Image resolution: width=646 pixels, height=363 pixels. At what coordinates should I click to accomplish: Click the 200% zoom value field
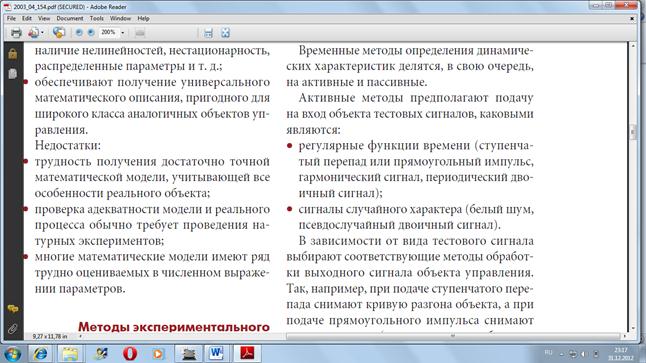click(109, 33)
